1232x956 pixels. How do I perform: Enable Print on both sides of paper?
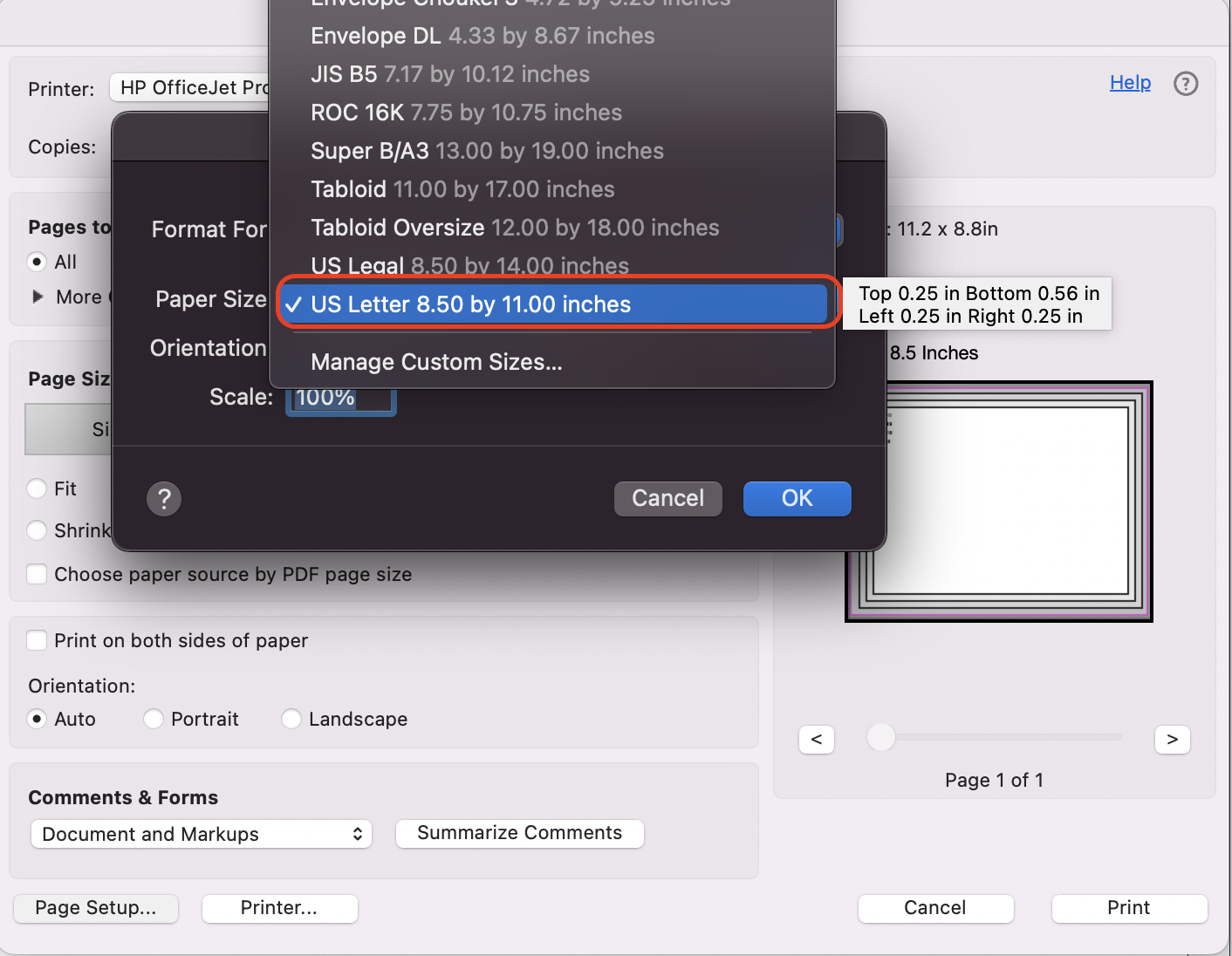tap(37, 639)
